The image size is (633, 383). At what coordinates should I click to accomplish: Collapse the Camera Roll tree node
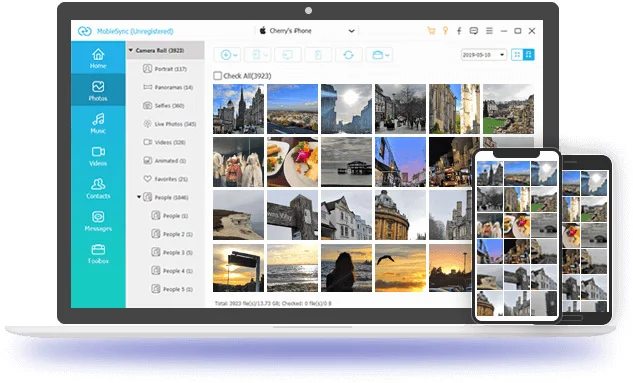(x=131, y=50)
